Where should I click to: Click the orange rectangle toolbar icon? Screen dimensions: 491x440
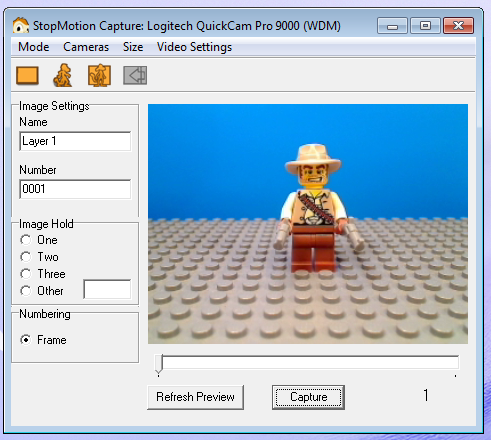(27, 75)
